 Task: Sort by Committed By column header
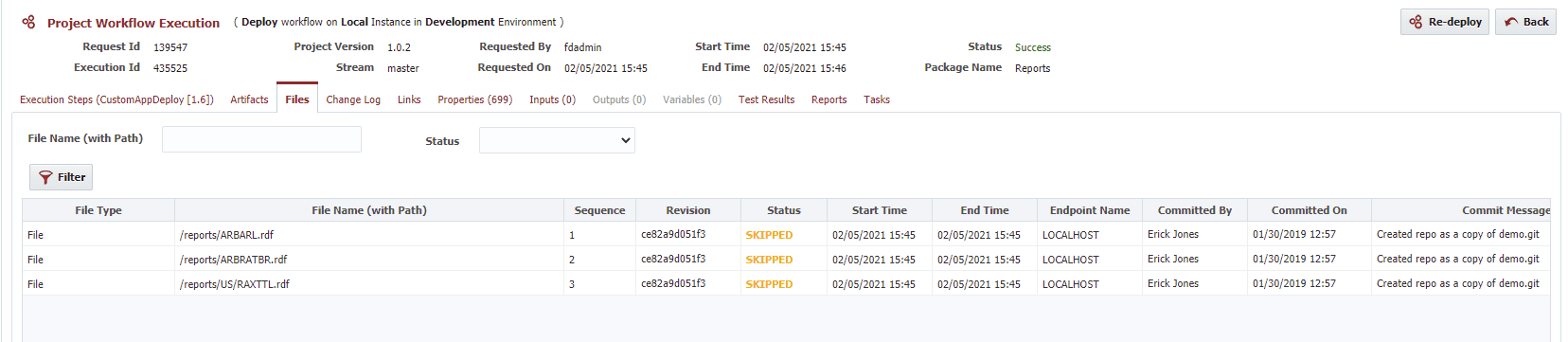[1195, 210]
